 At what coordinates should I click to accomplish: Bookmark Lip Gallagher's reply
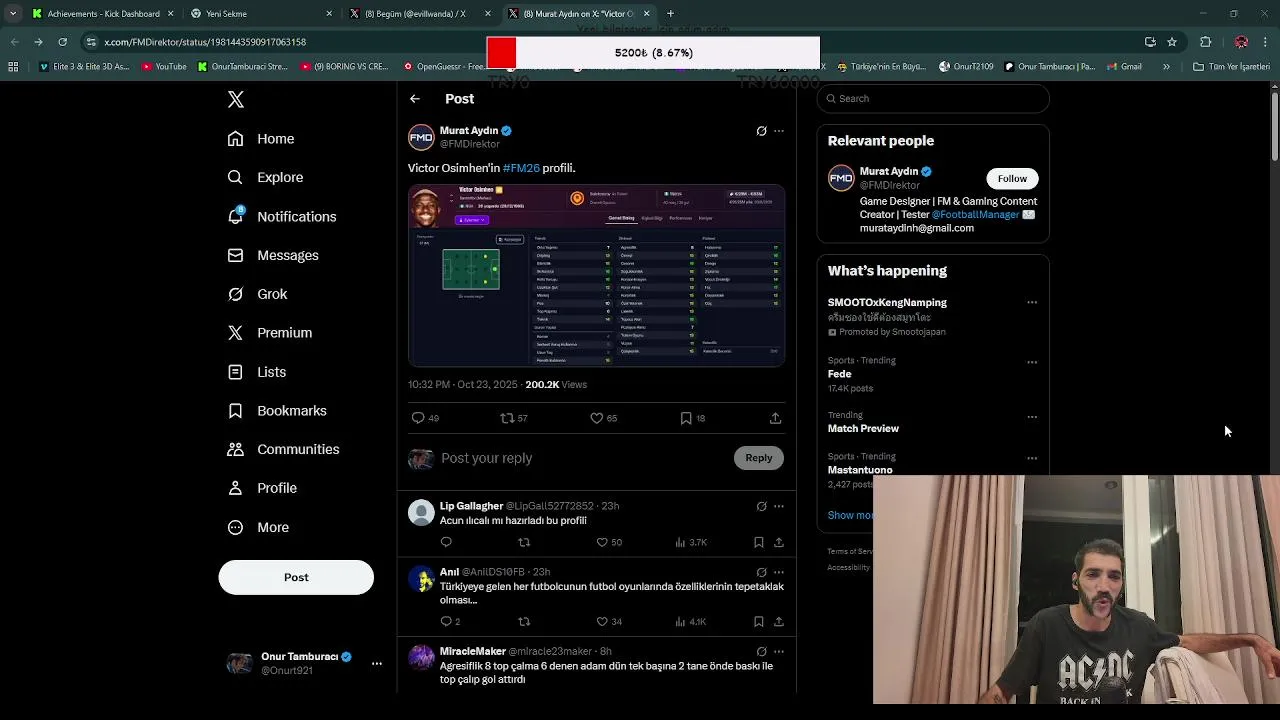(x=759, y=542)
